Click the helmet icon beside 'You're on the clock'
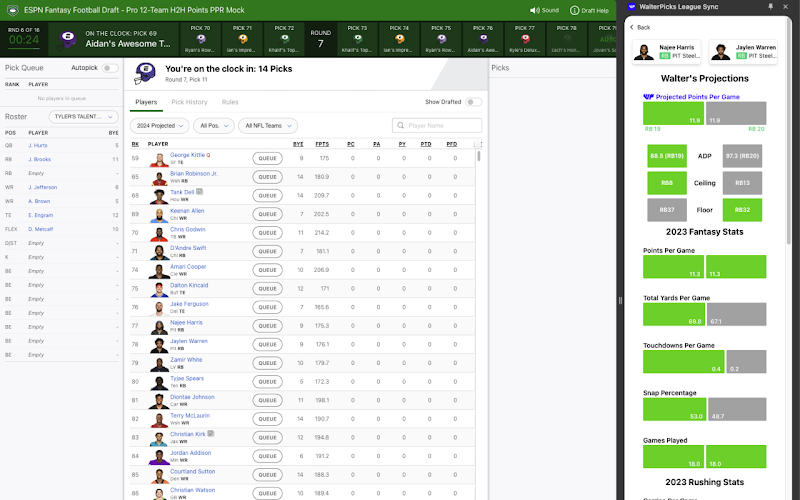 pos(145,74)
